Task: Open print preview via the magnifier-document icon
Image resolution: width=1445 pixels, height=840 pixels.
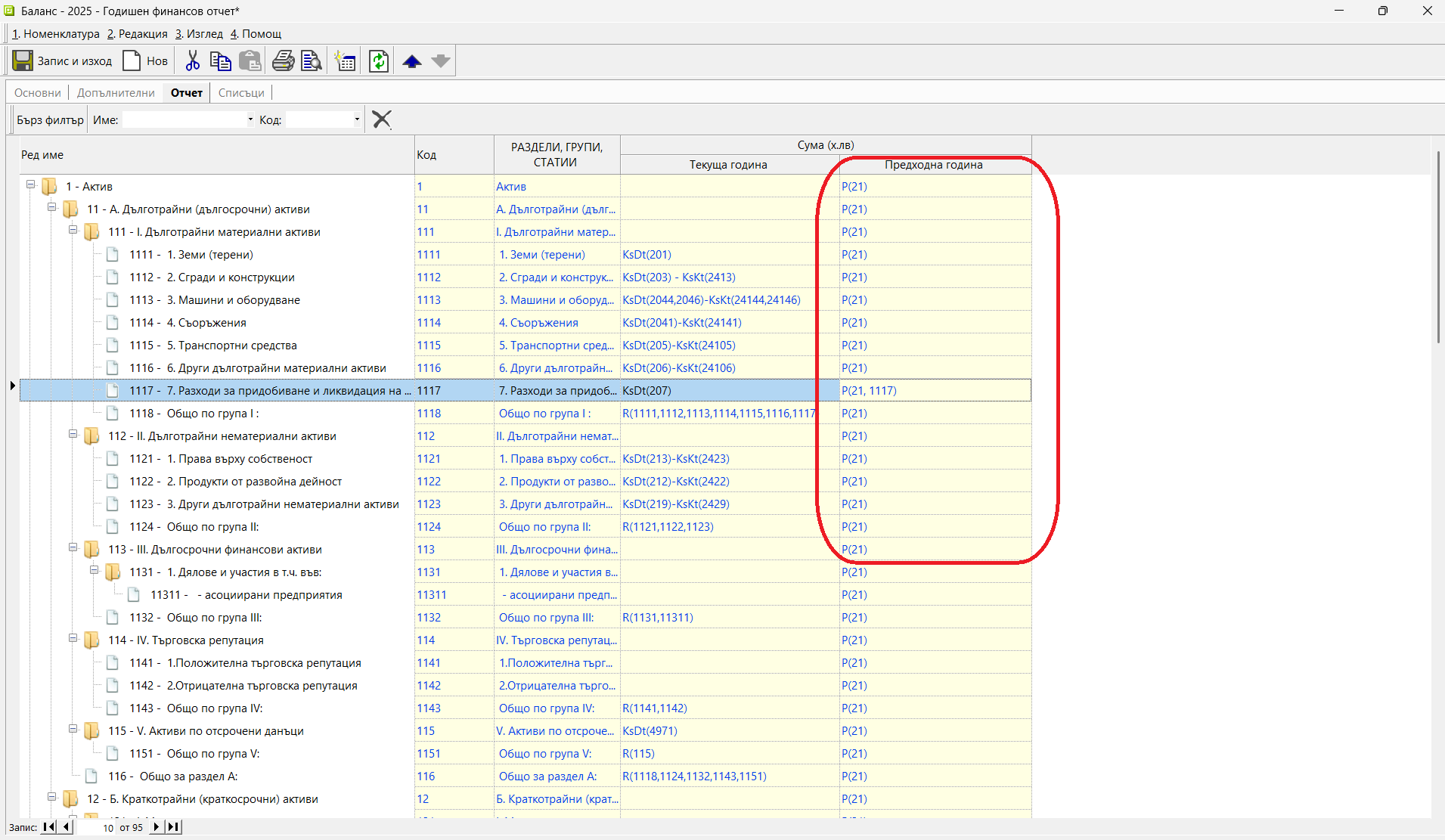Action: pyautogui.click(x=311, y=60)
